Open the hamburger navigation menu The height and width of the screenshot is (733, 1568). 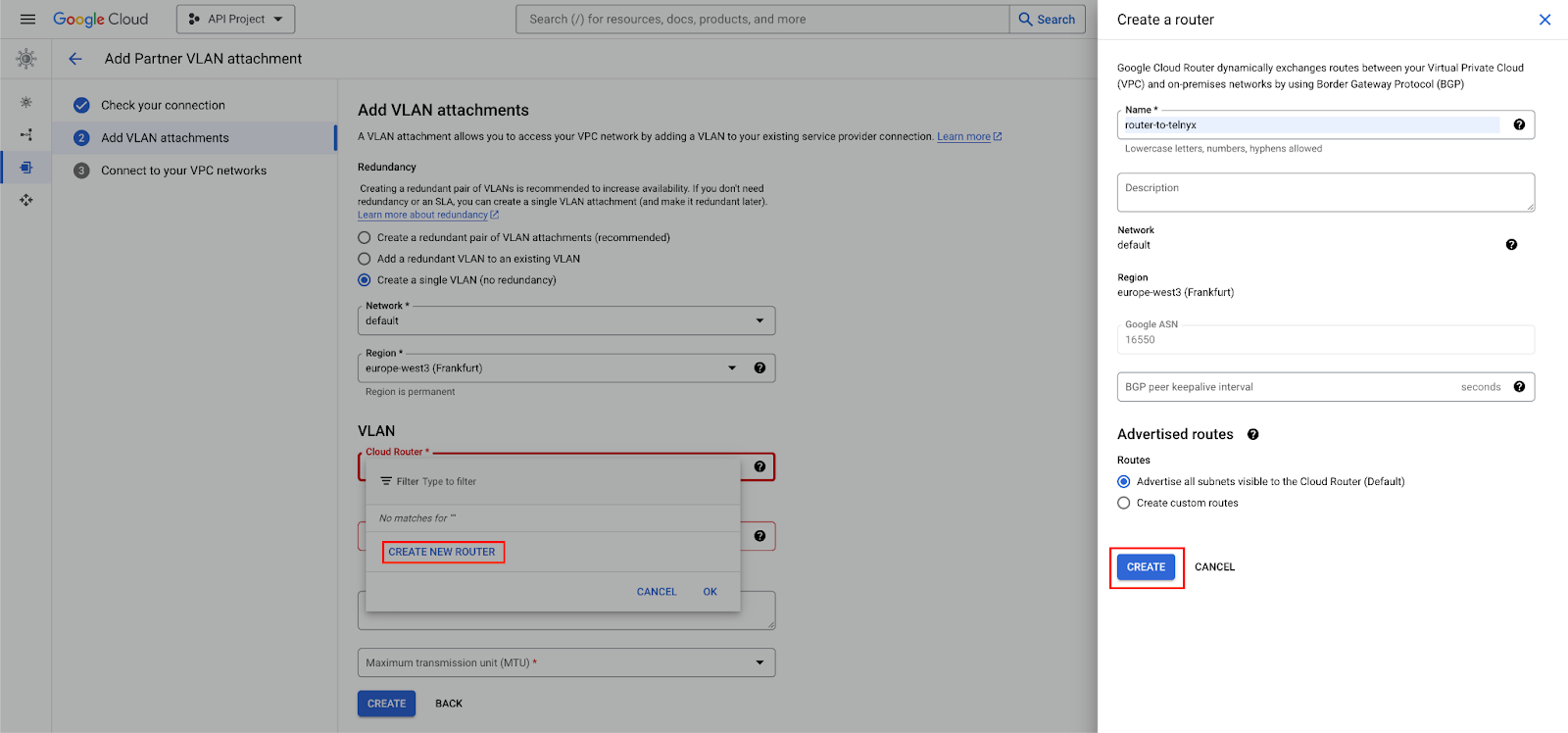click(27, 19)
